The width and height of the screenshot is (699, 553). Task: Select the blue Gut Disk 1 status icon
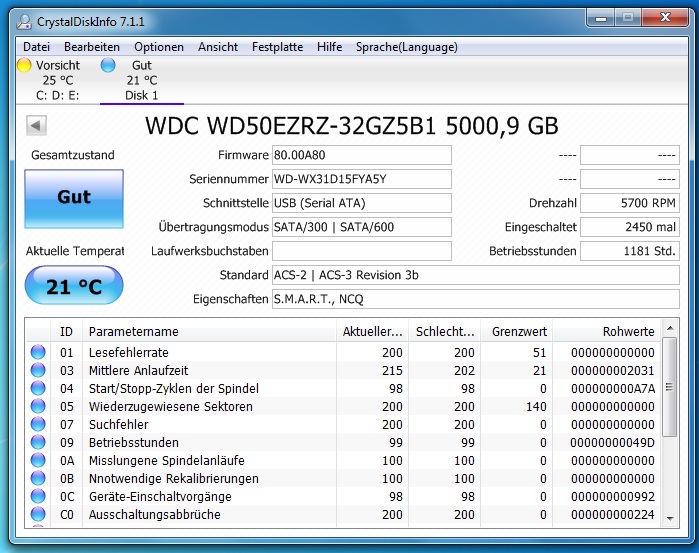pos(108,65)
